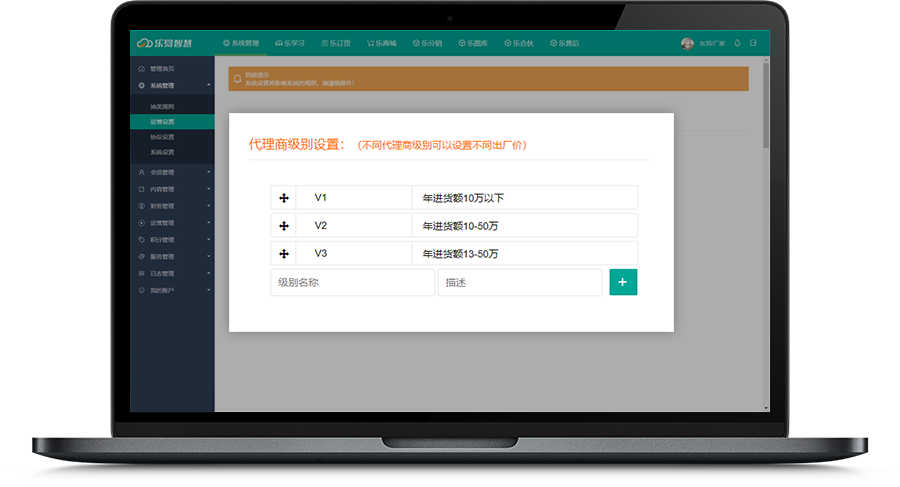This screenshot has width=900, height=487.
Task: Collapse the 系统管理 sidebar section
Action: pyautogui.click(x=172, y=86)
